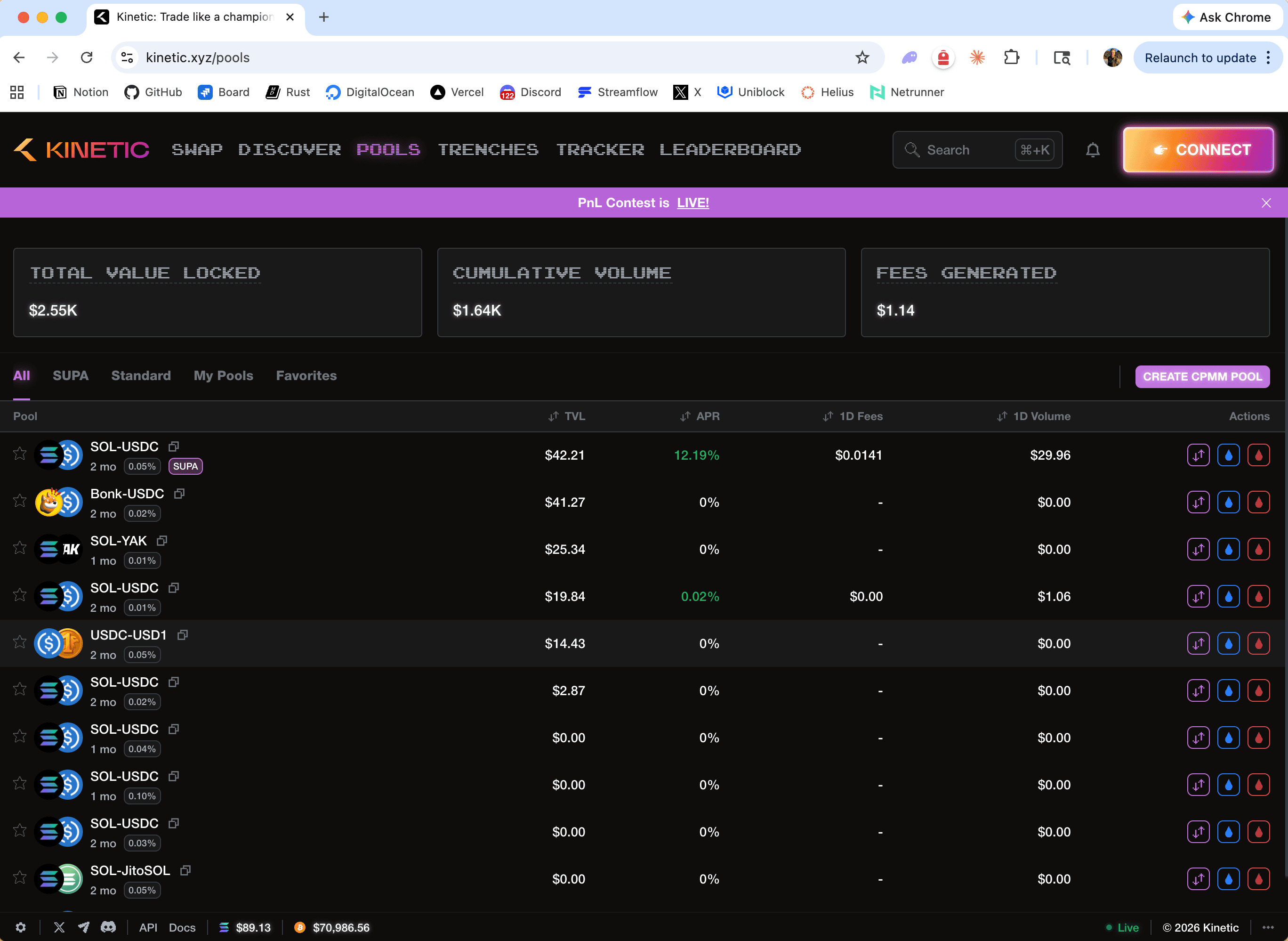
Task: Favorite the SOL-JitoSOL pool
Action: coord(19,878)
